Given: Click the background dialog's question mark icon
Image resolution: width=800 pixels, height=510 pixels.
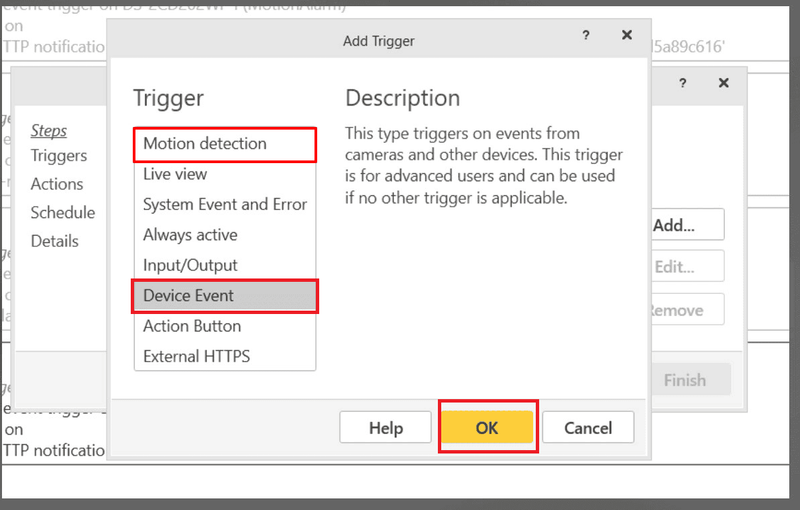Looking at the screenshot, I should (x=683, y=83).
